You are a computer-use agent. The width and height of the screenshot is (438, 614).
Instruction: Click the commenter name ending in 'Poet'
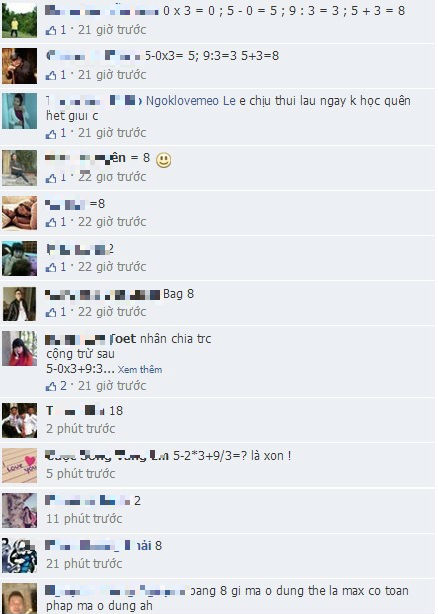click(x=90, y=339)
